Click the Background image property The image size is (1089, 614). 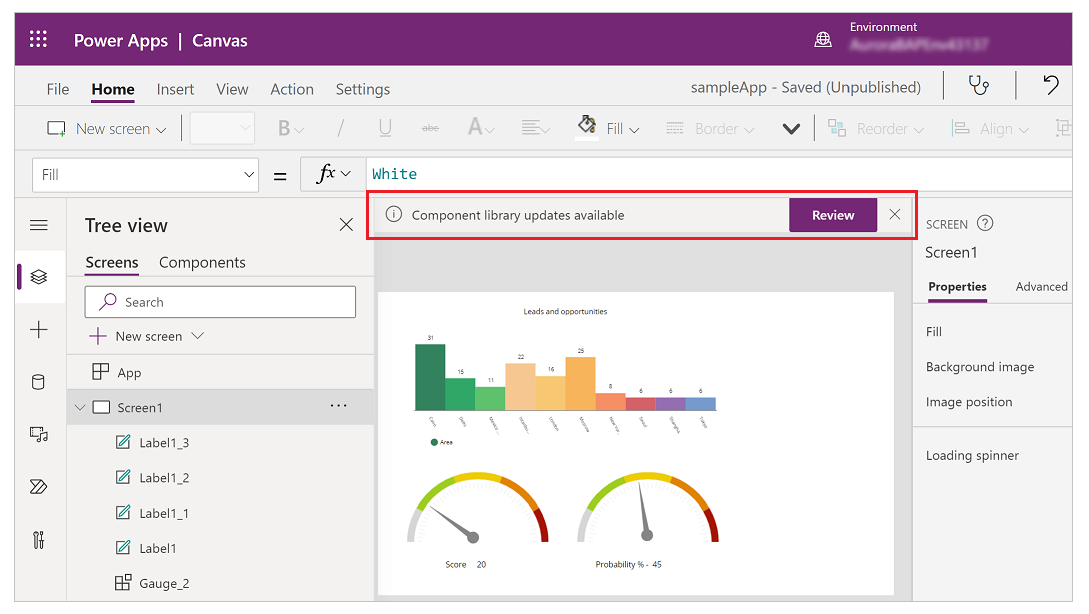[x=980, y=367]
